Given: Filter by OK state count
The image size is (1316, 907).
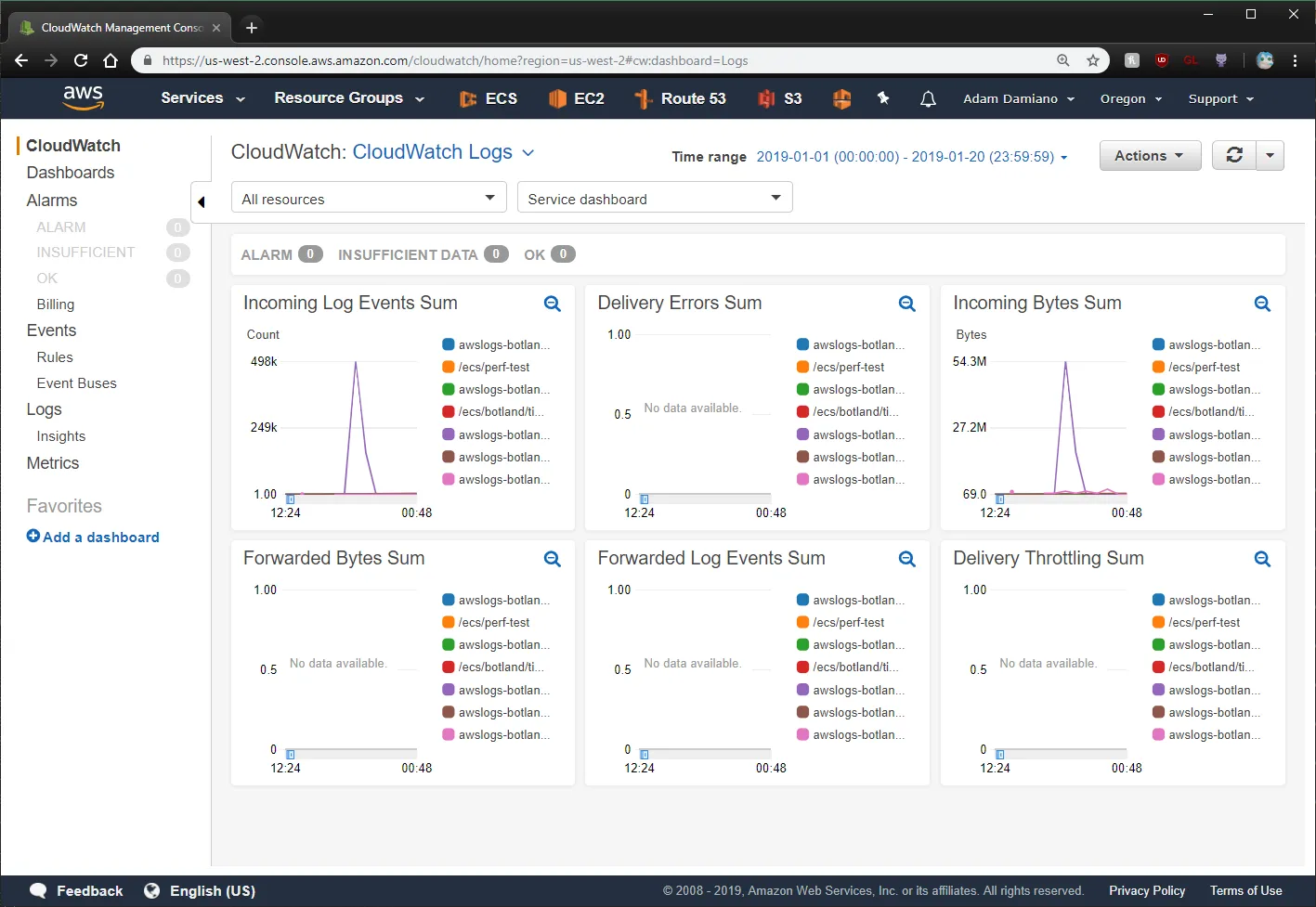Looking at the screenshot, I should click(550, 254).
